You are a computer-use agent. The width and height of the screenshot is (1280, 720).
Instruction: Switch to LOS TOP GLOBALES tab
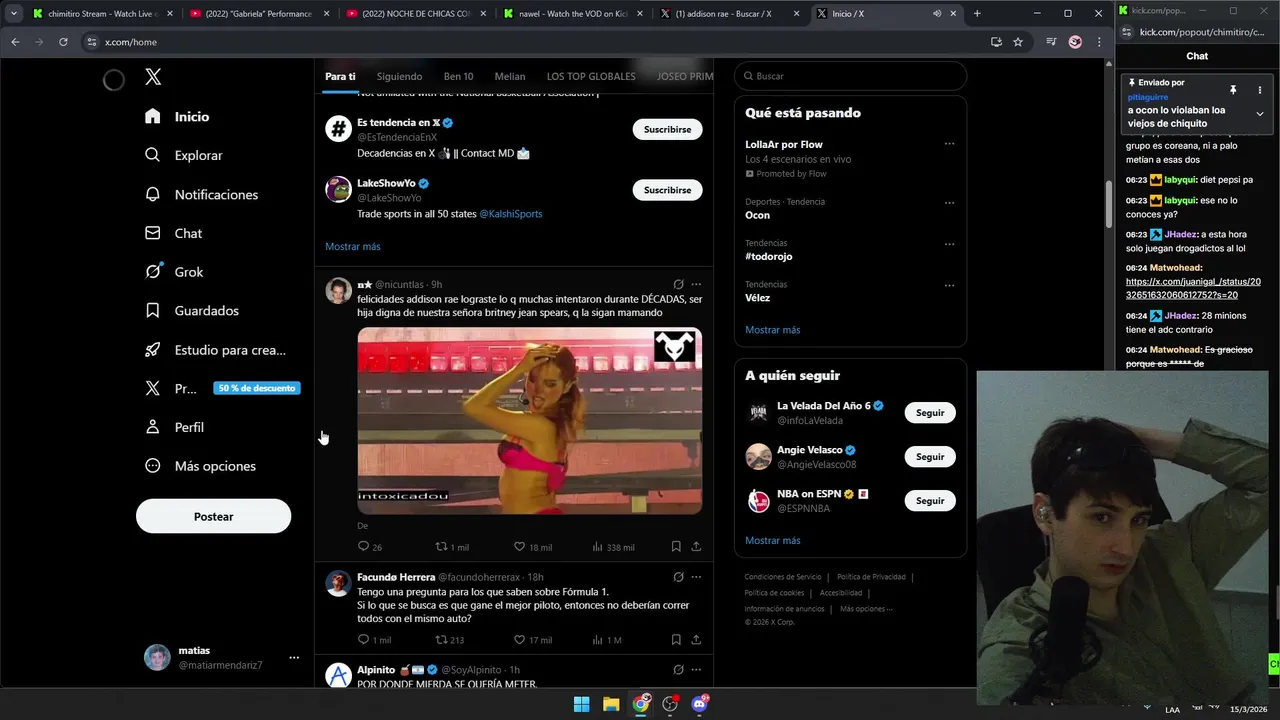(591, 76)
